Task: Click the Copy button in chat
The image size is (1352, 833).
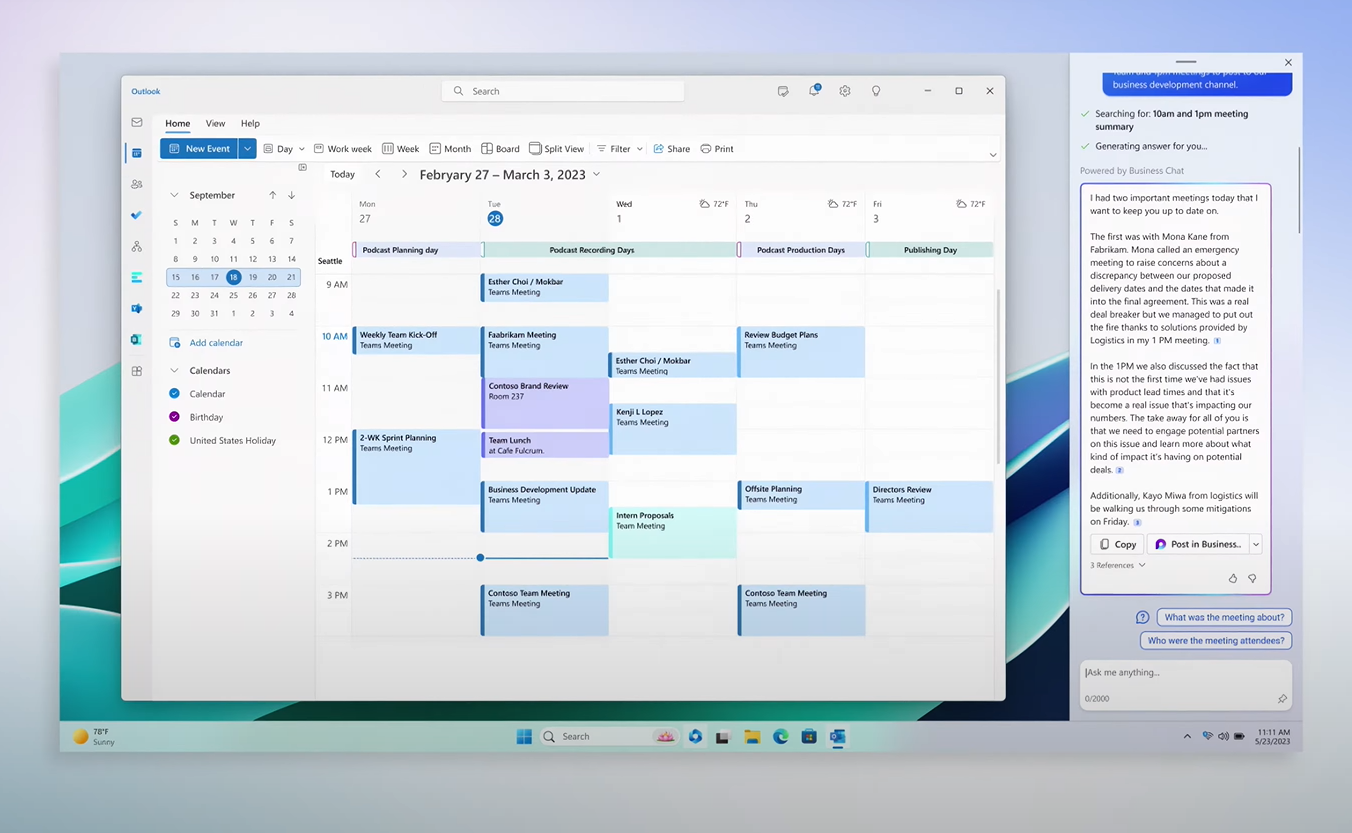Action: click(x=1117, y=544)
